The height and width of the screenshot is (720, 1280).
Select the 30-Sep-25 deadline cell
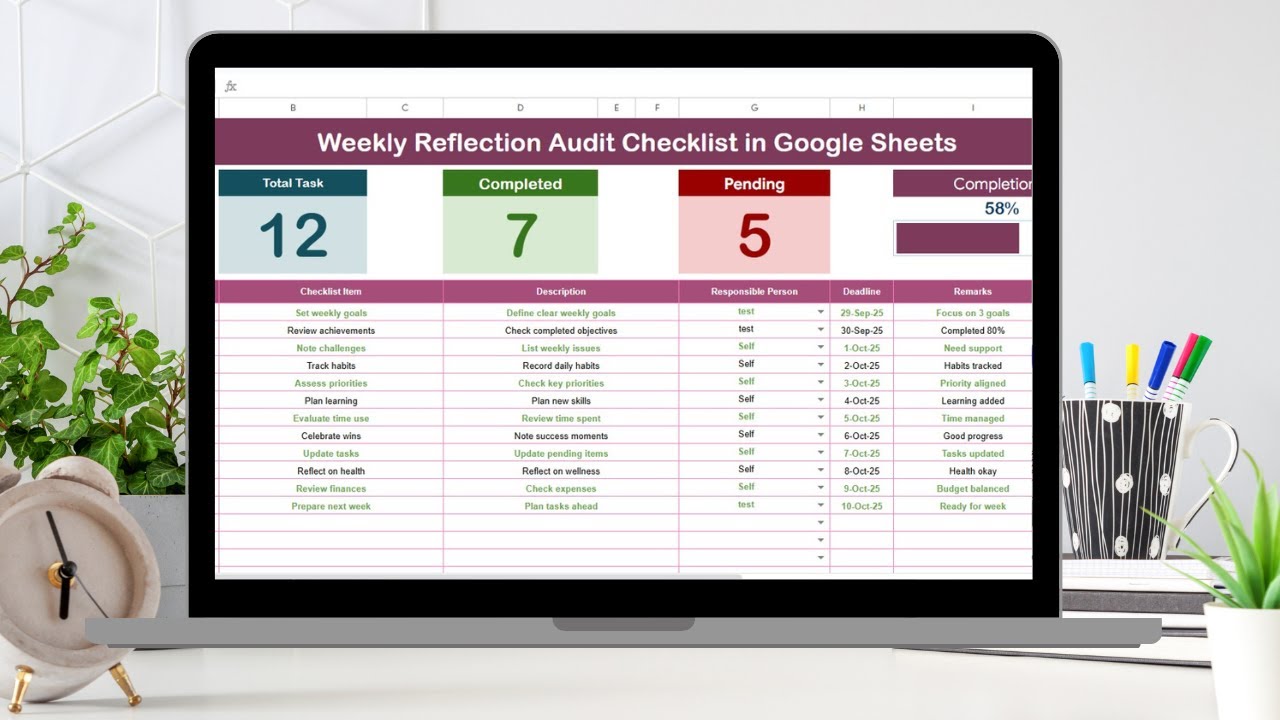[x=861, y=330]
